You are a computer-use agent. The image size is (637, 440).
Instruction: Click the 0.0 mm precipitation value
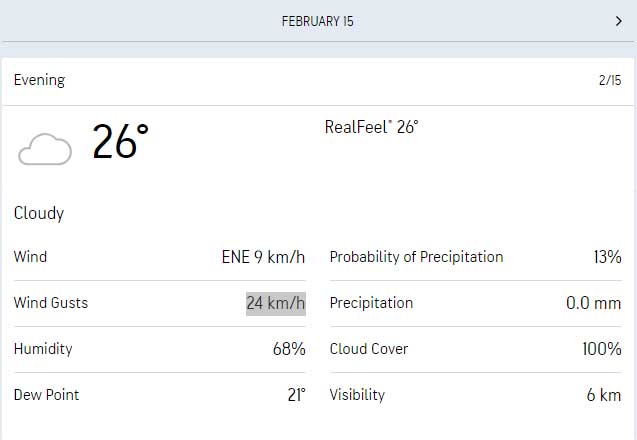point(593,303)
